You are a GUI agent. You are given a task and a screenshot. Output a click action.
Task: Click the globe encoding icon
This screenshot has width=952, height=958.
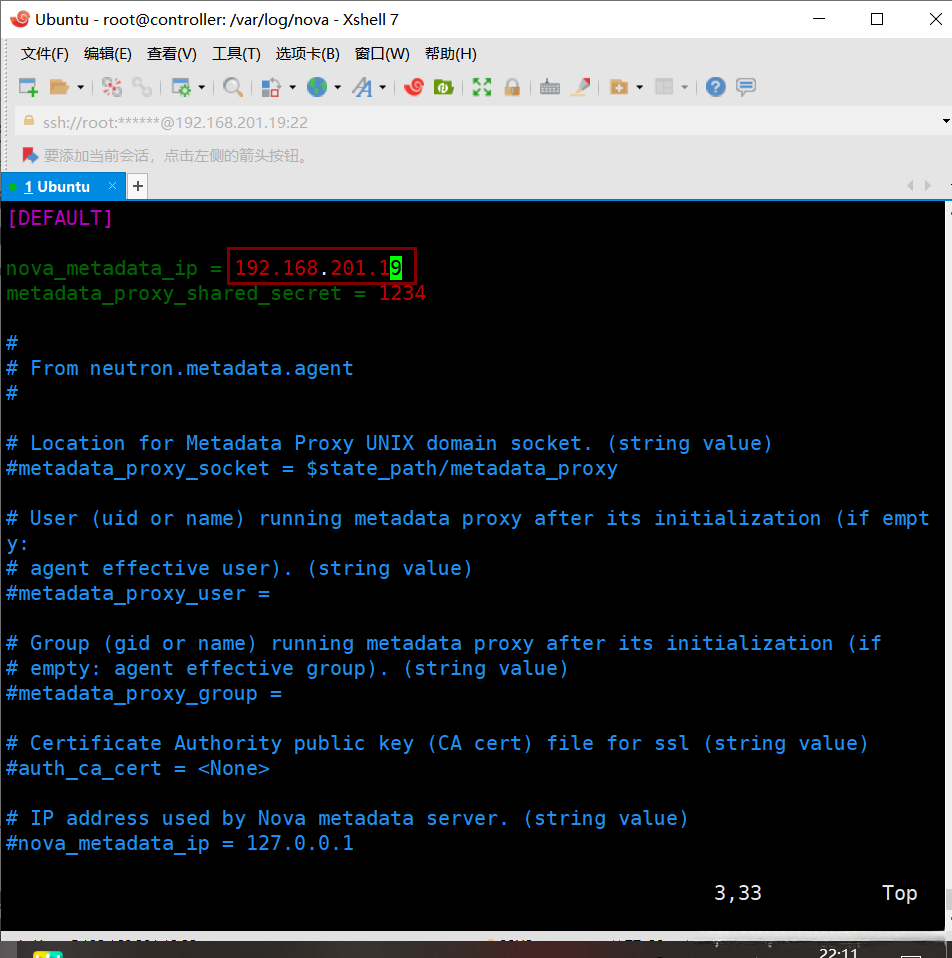317,87
